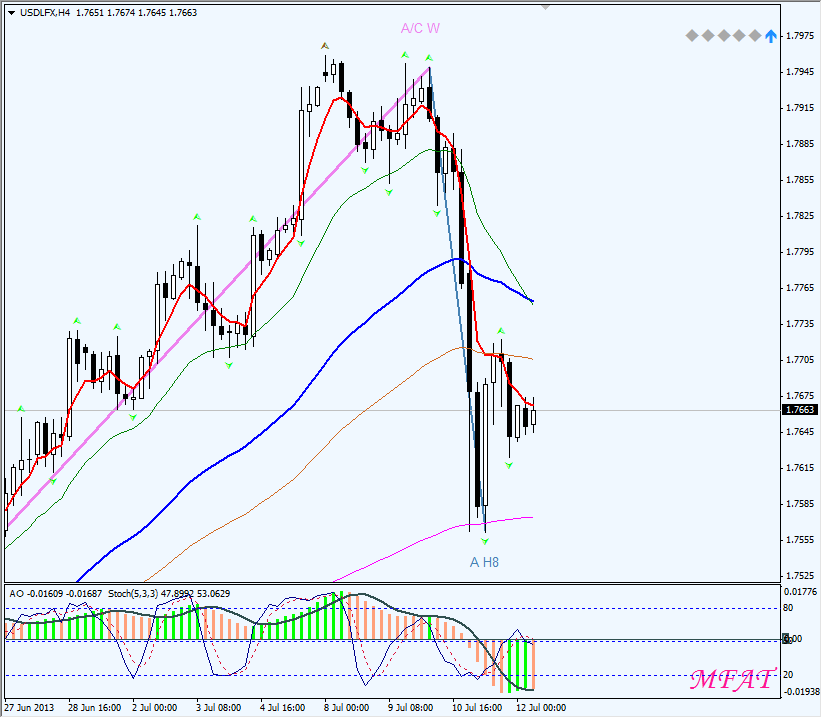Select the pink A/C W wave label
The image size is (822, 718).
pyautogui.click(x=420, y=28)
